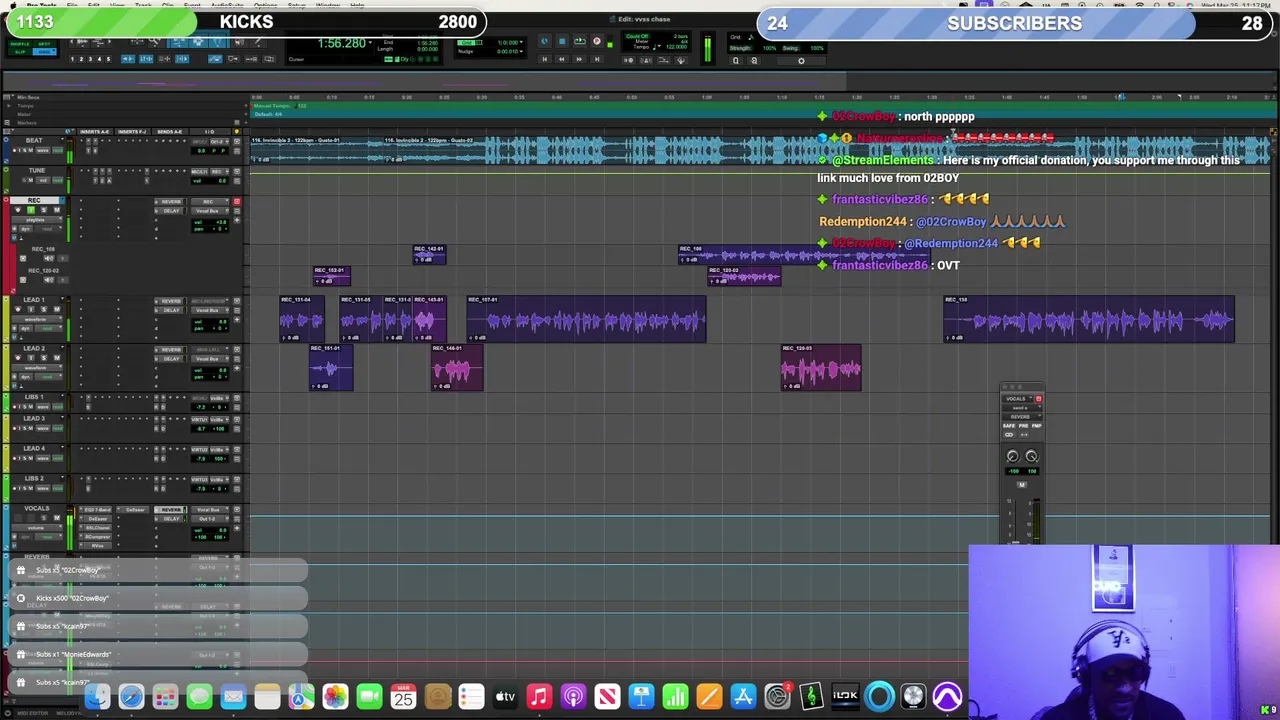The width and height of the screenshot is (1280, 720).
Task: Mute the LEAD 2 track
Action: (x=57, y=358)
